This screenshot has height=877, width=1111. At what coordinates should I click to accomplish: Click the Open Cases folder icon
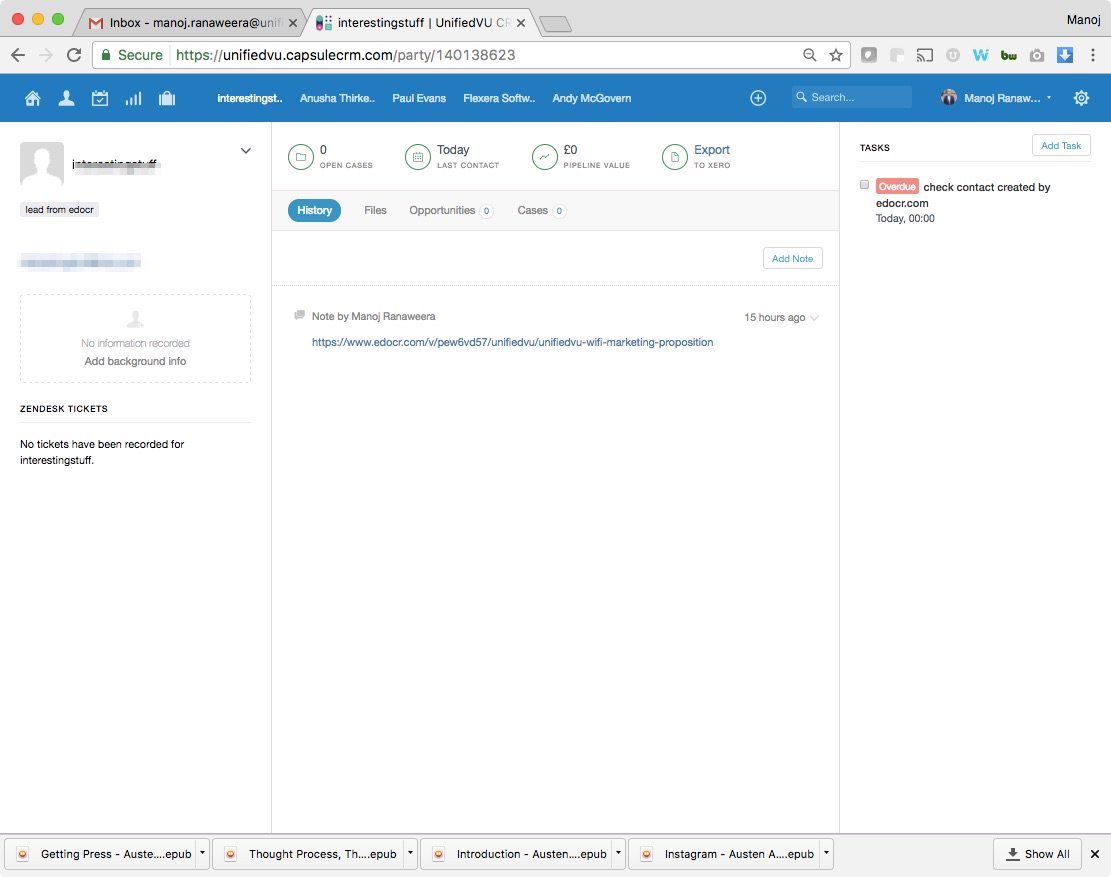tap(300, 157)
